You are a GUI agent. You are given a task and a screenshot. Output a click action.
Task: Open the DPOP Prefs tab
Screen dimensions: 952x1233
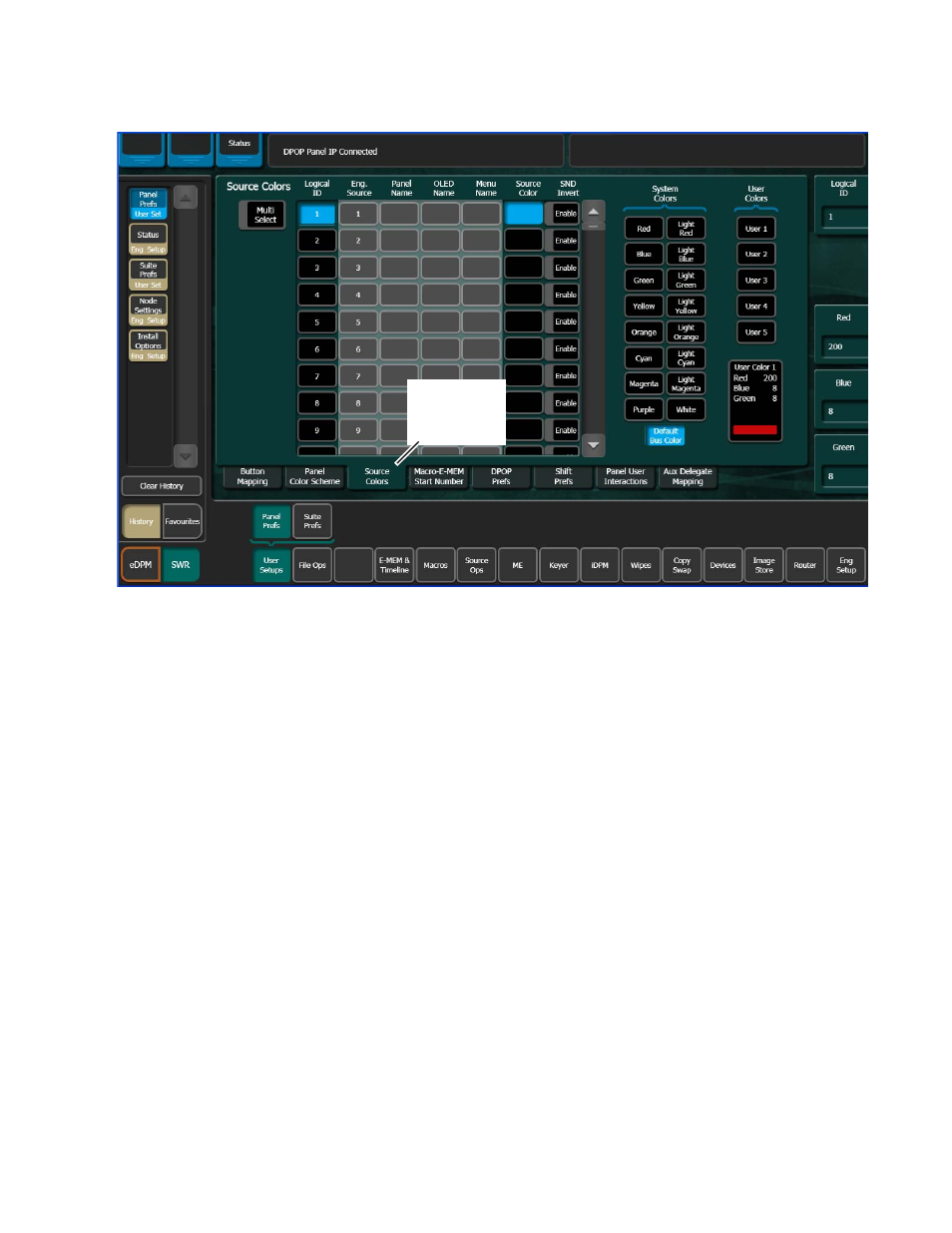pyautogui.click(x=501, y=477)
